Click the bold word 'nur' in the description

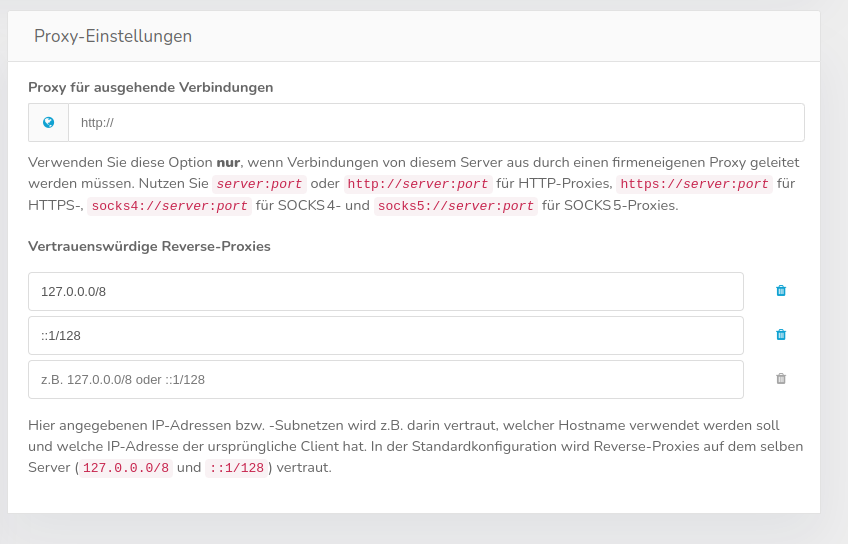[x=228, y=161]
